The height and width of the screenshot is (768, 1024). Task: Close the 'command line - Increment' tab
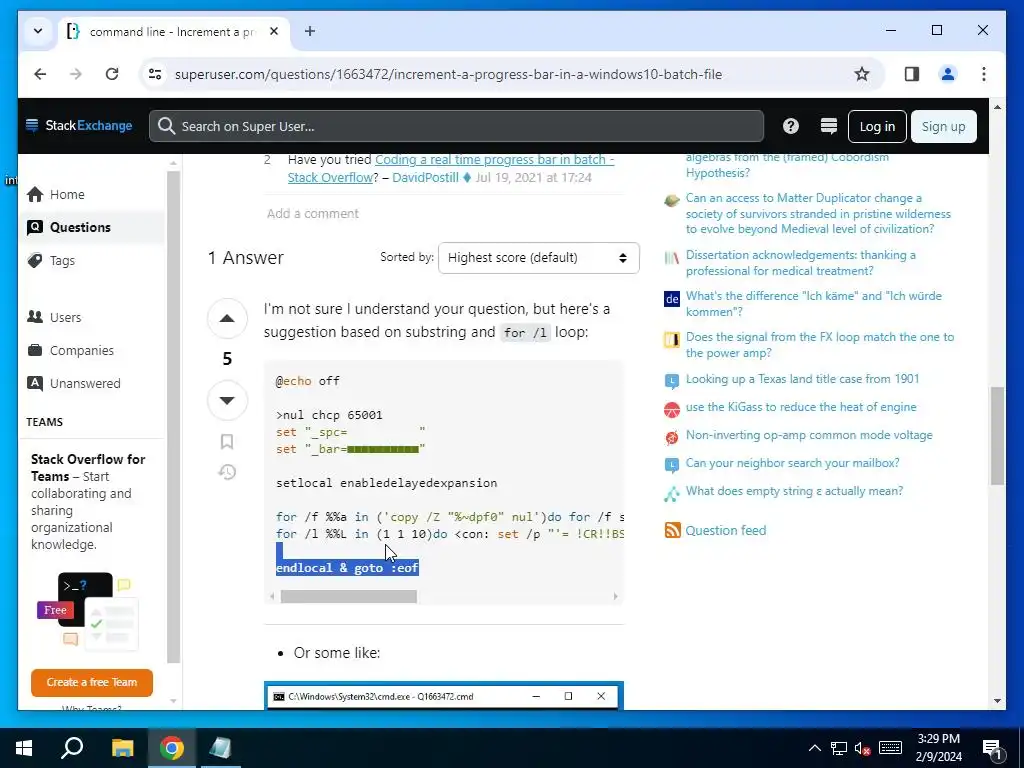(x=274, y=31)
